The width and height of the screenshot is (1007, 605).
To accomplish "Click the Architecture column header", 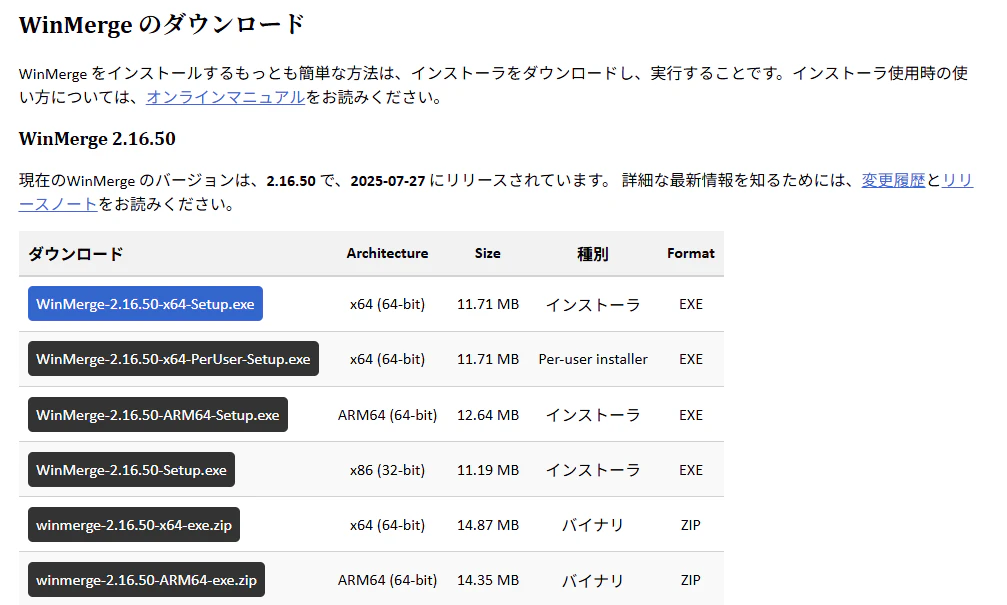I will coord(387,253).
